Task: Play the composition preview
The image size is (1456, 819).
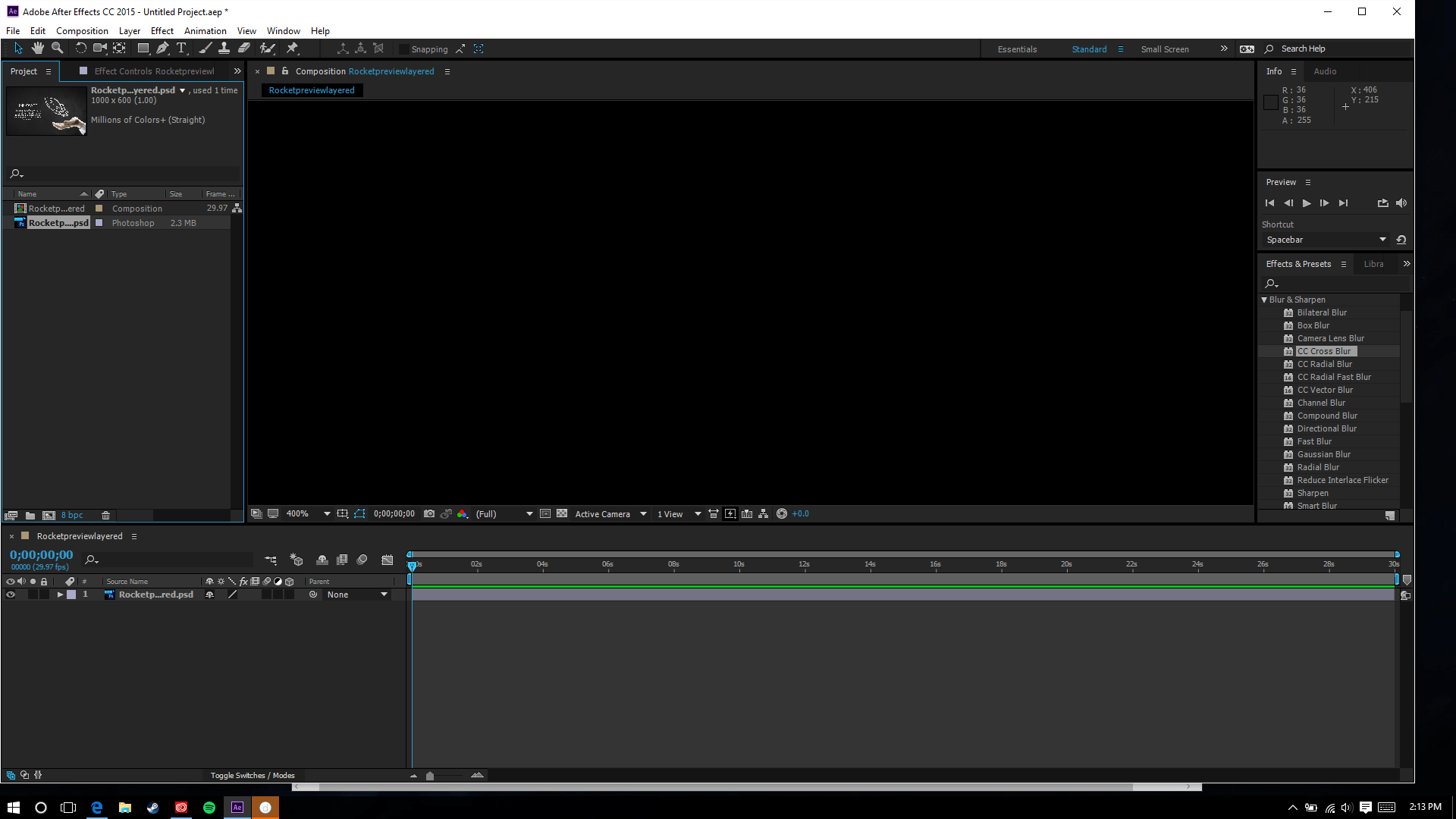Action: click(x=1306, y=202)
